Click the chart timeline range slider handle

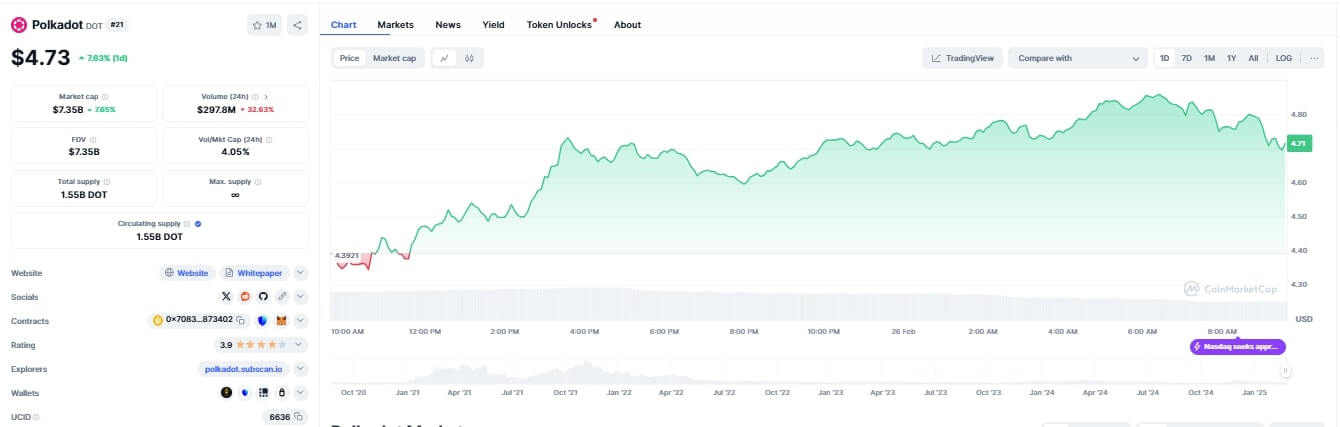click(x=1286, y=371)
